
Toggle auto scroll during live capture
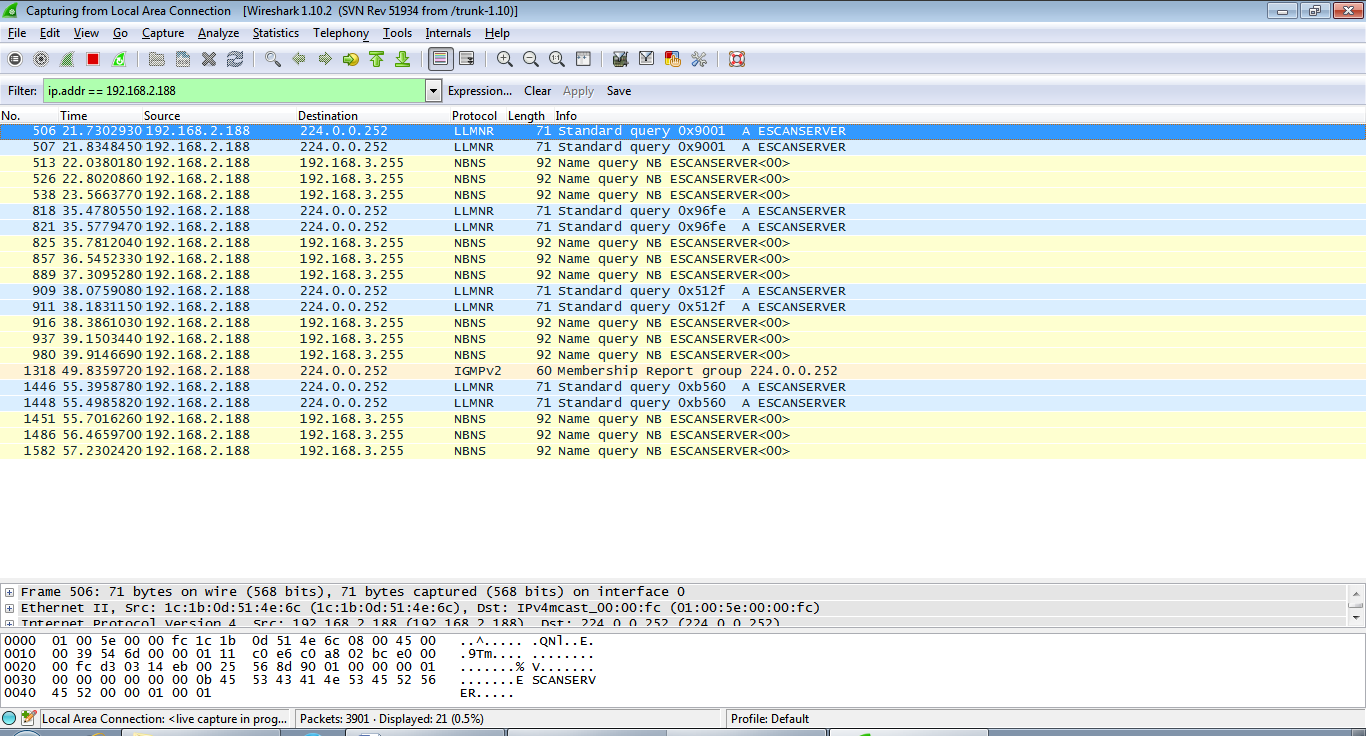tap(466, 60)
